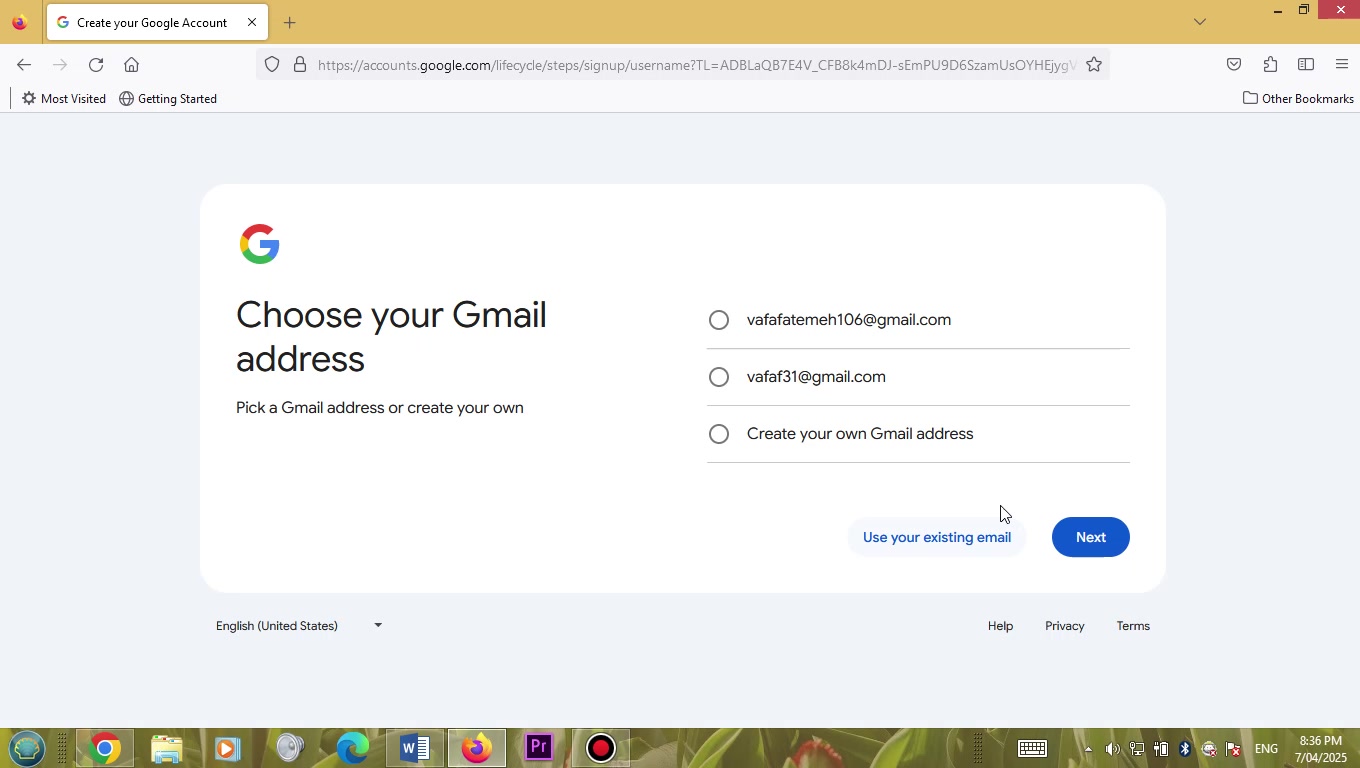This screenshot has height=768, width=1360.
Task: Open Firefox View icon
Action: pyautogui.click(x=19, y=22)
